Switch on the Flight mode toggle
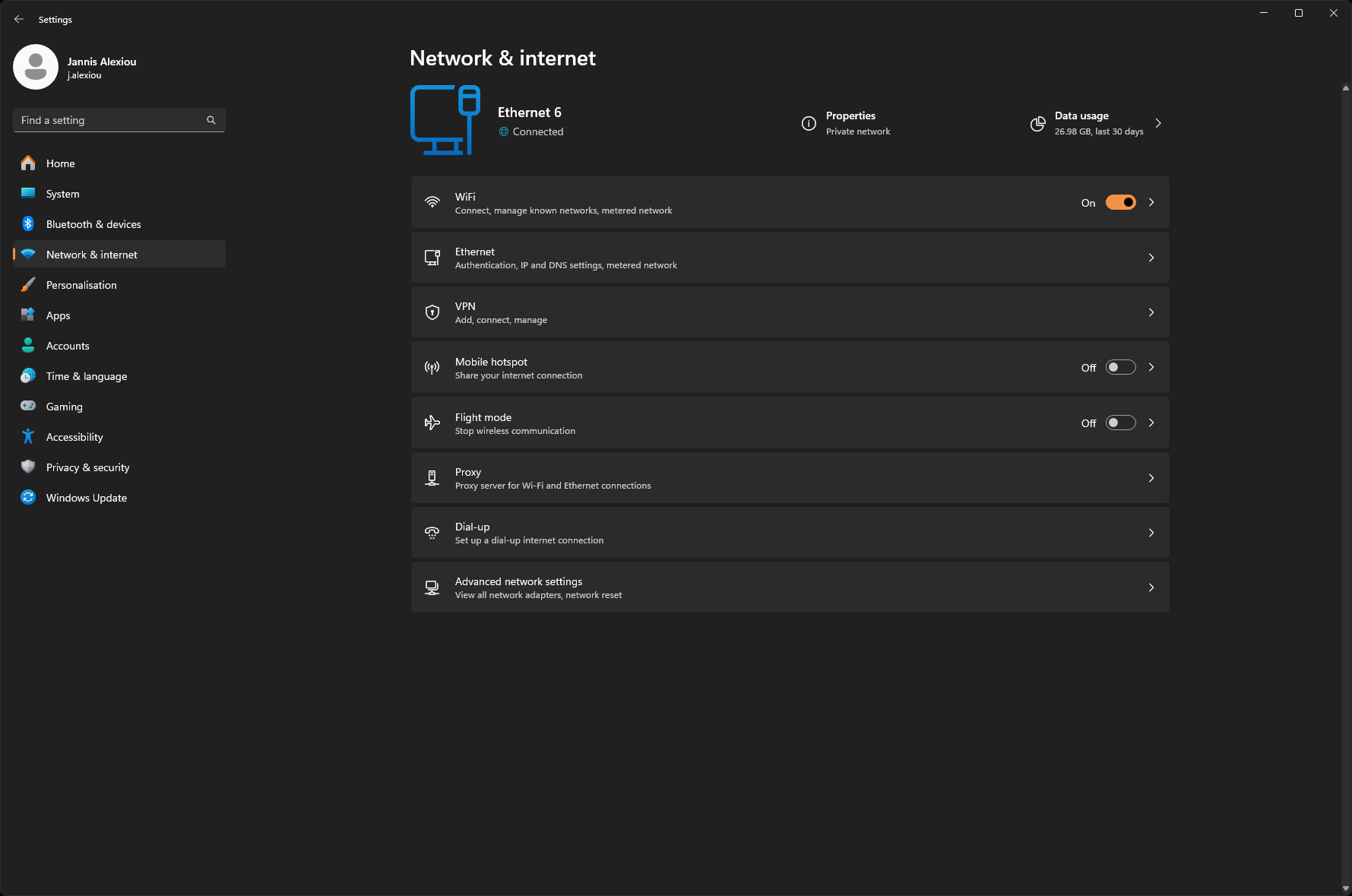Image resolution: width=1352 pixels, height=896 pixels. (x=1121, y=423)
